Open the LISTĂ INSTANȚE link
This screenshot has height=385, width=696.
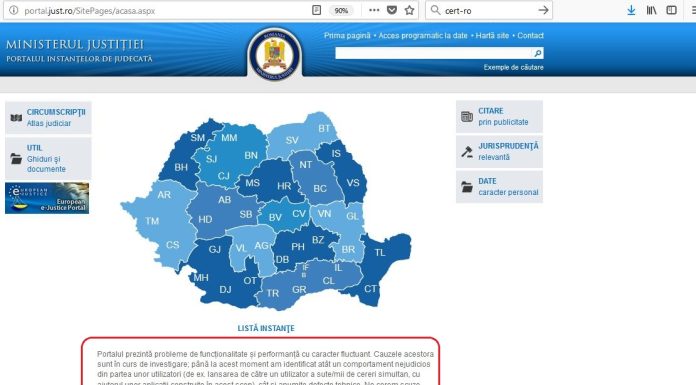266,328
